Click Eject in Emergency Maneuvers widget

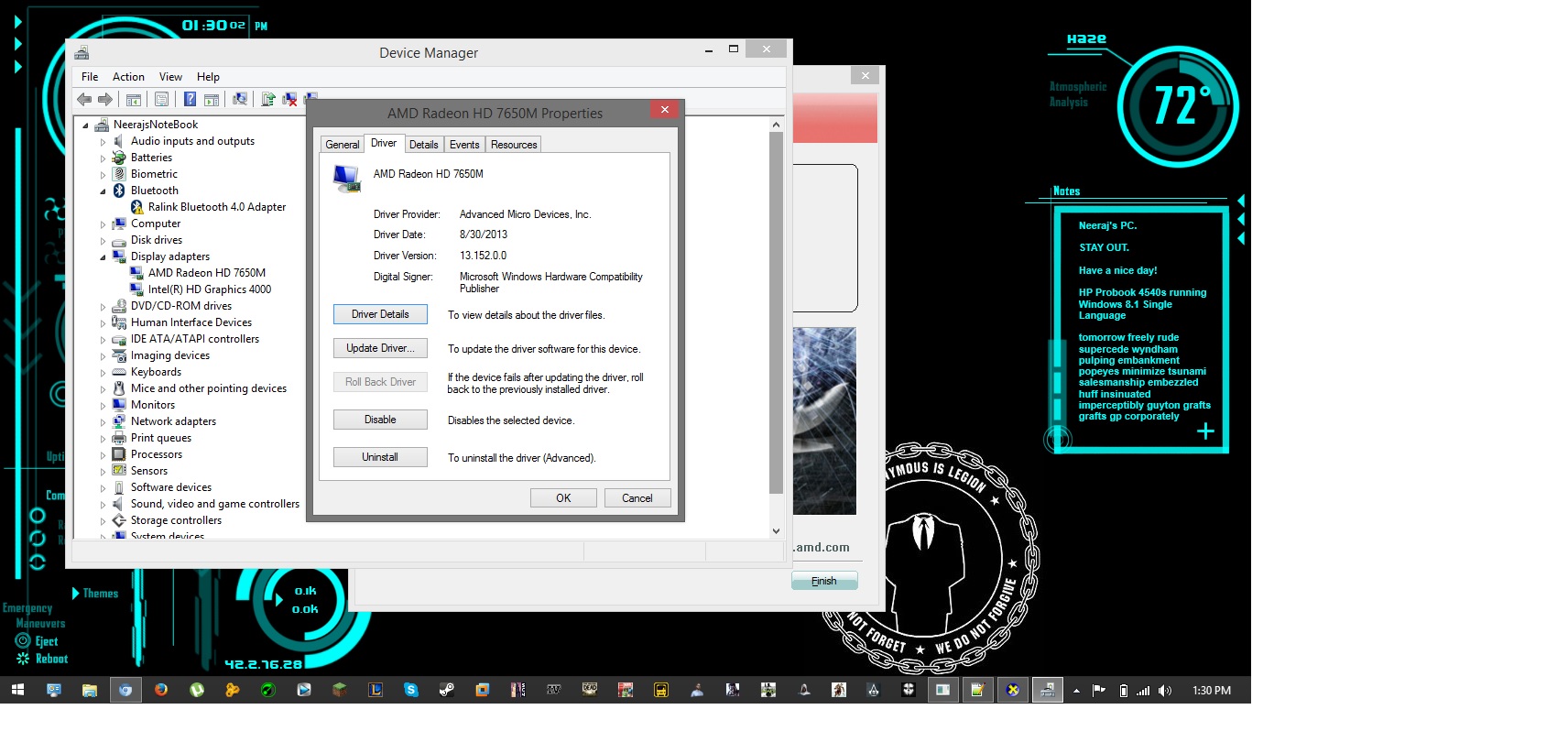pyautogui.click(x=47, y=641)
